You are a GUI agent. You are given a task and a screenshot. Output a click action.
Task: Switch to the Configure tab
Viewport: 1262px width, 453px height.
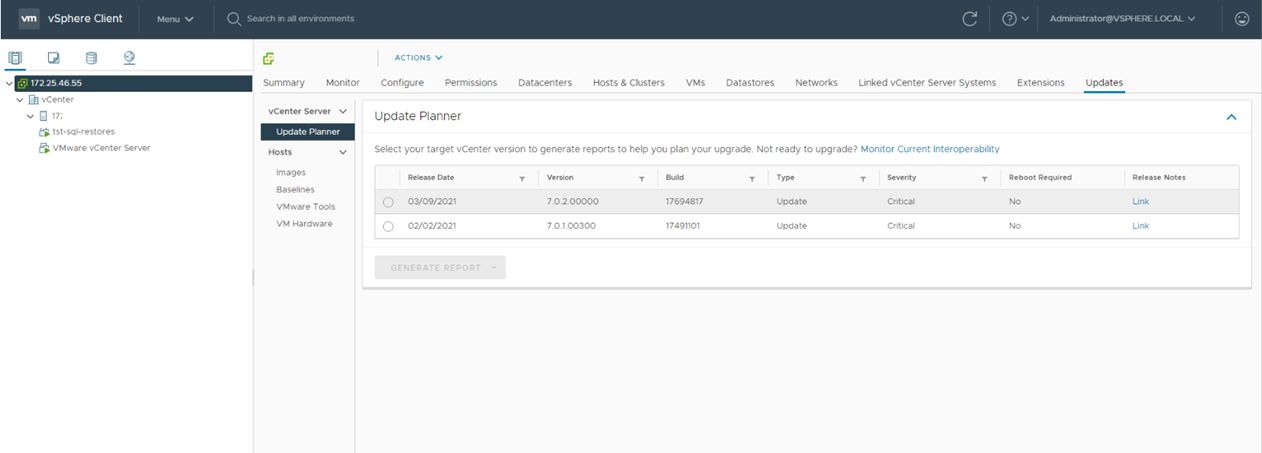pos(402,83)
